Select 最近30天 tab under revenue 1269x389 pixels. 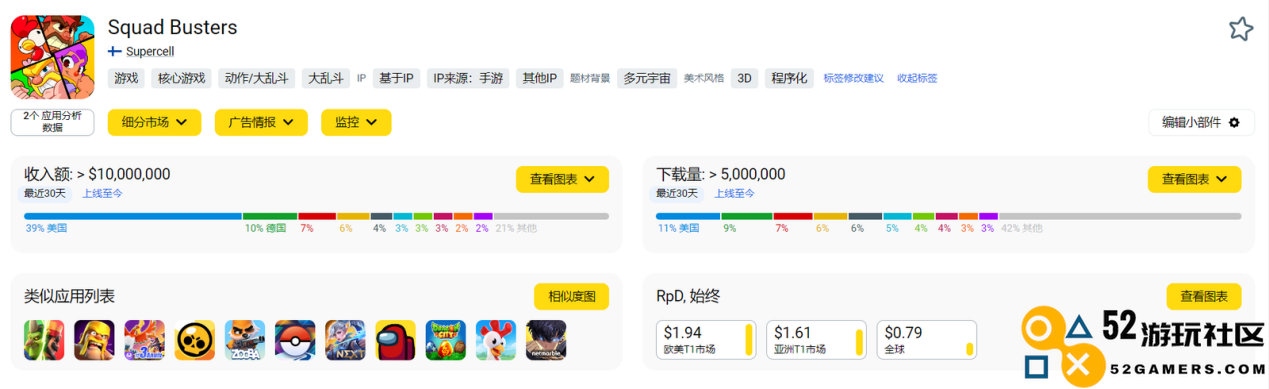coord(46,193)
